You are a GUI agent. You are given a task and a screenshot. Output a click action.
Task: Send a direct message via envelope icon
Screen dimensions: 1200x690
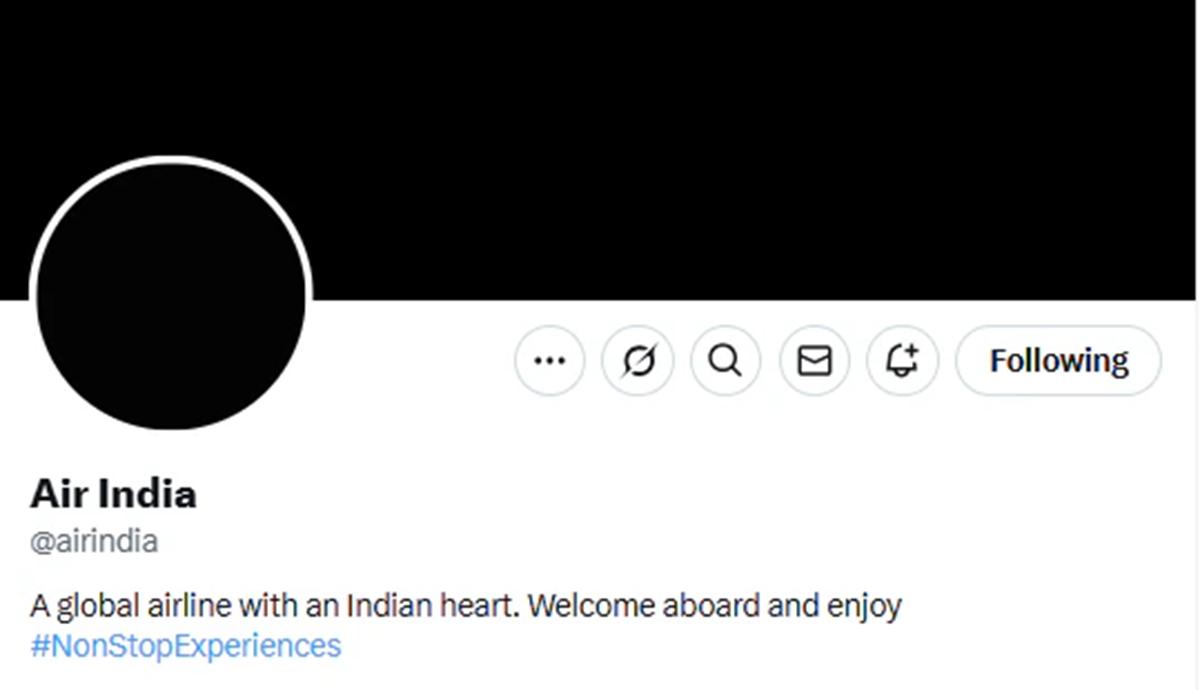(x=814, y=360)
